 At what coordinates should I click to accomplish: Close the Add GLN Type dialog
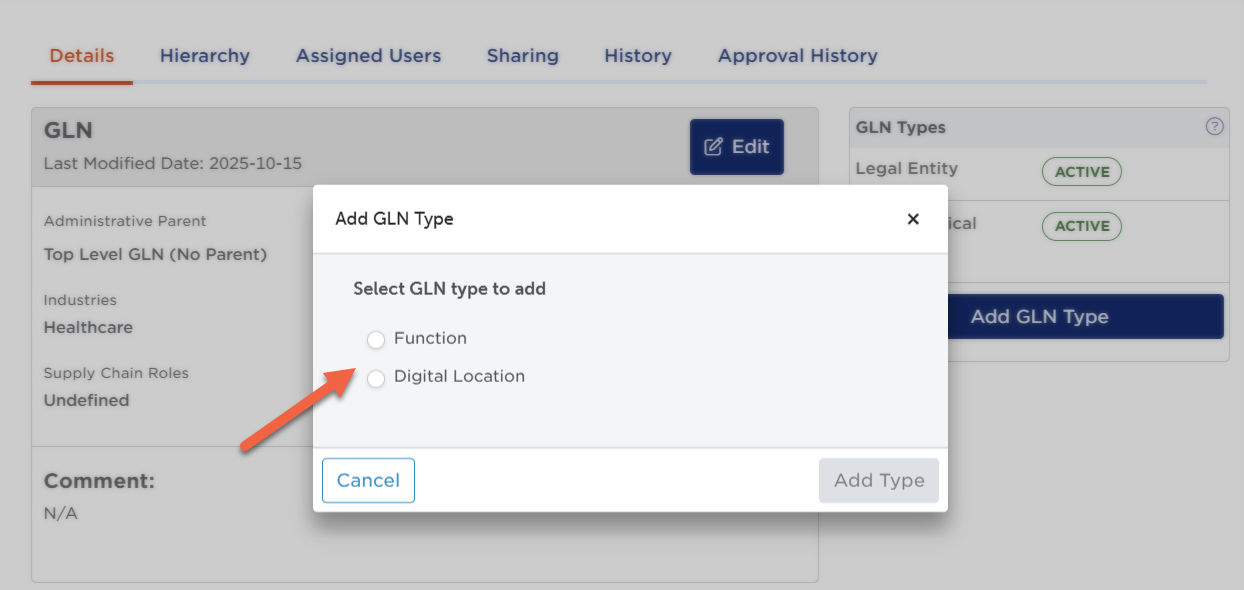point(912,219)
